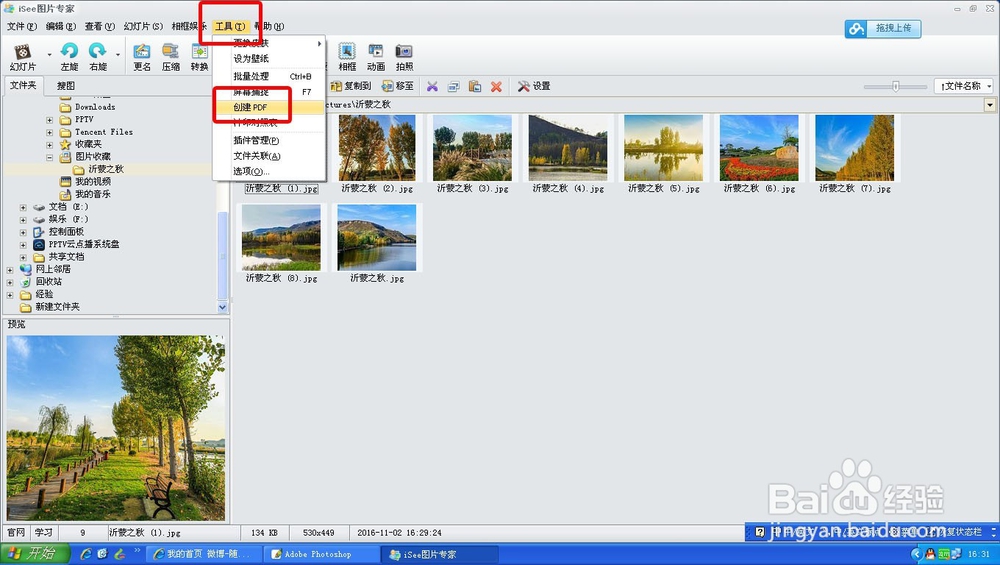
Task: Click the 学习 status bar link
Action: [43, 532]
